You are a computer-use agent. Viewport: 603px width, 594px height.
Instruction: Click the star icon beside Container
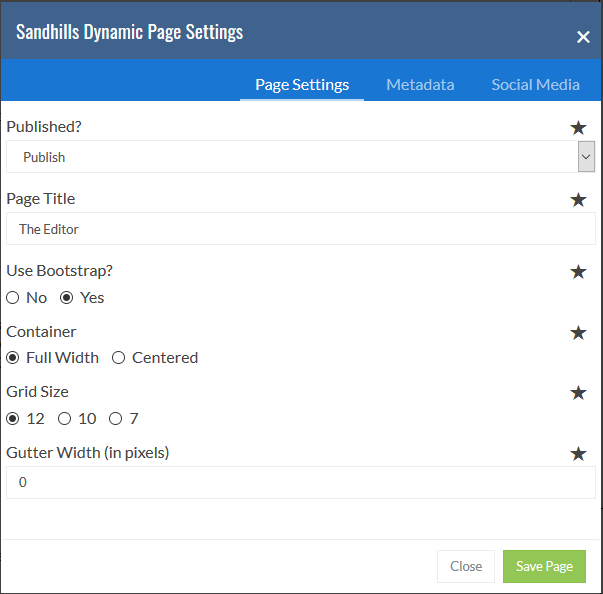(x=578, y=333)
